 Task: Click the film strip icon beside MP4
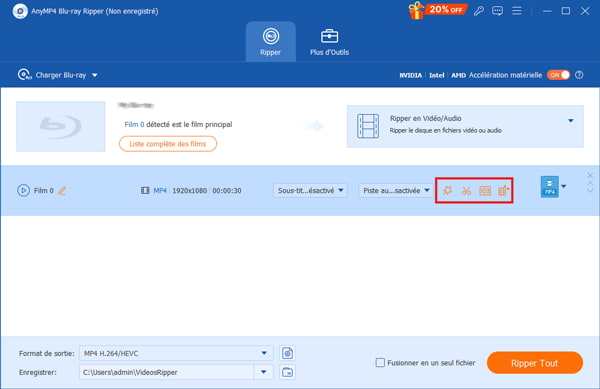click(x=145, y=190)
